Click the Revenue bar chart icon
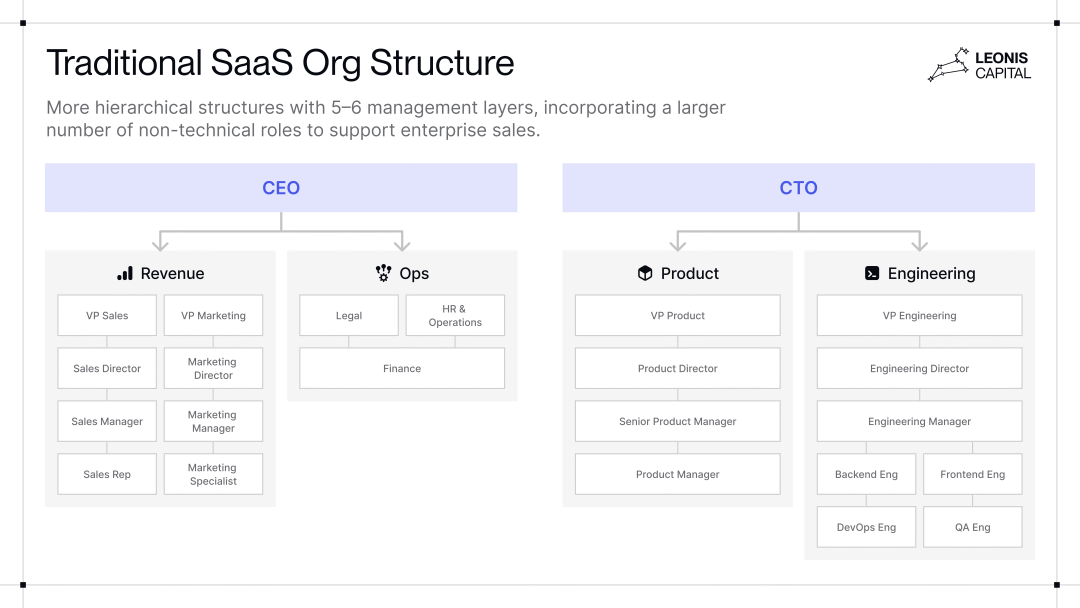Image resolution: width=1080 pixels, height=608 pixels. pos(125,273)
